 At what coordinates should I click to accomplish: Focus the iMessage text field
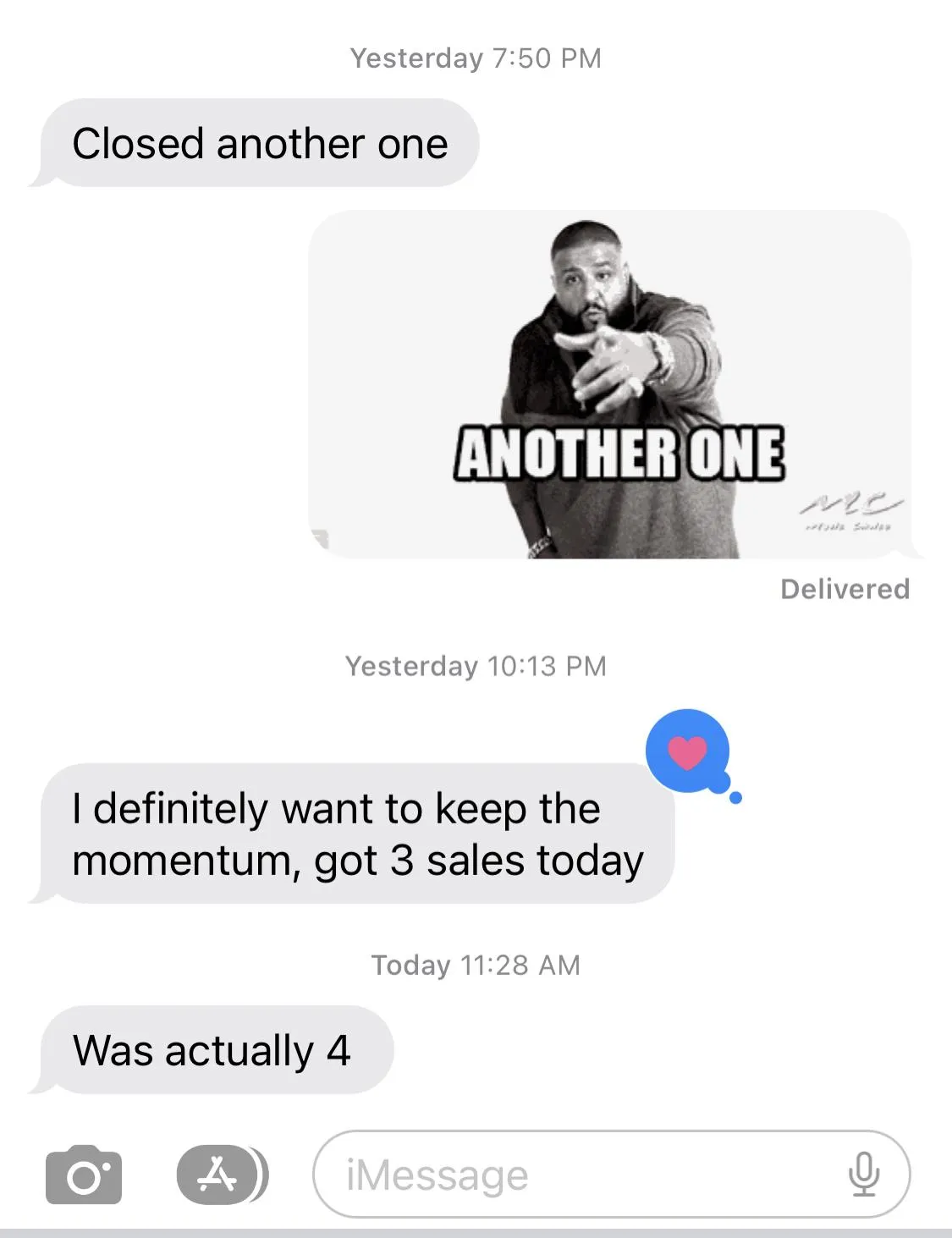pyautogui.click(x=612, y=1174)
